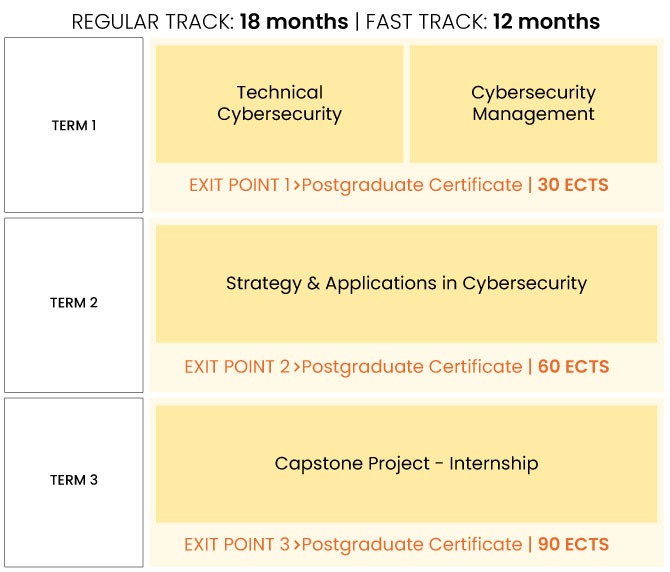Click the TERM 3 box
The image size is (670, 572).
click(x=74, y=483)
